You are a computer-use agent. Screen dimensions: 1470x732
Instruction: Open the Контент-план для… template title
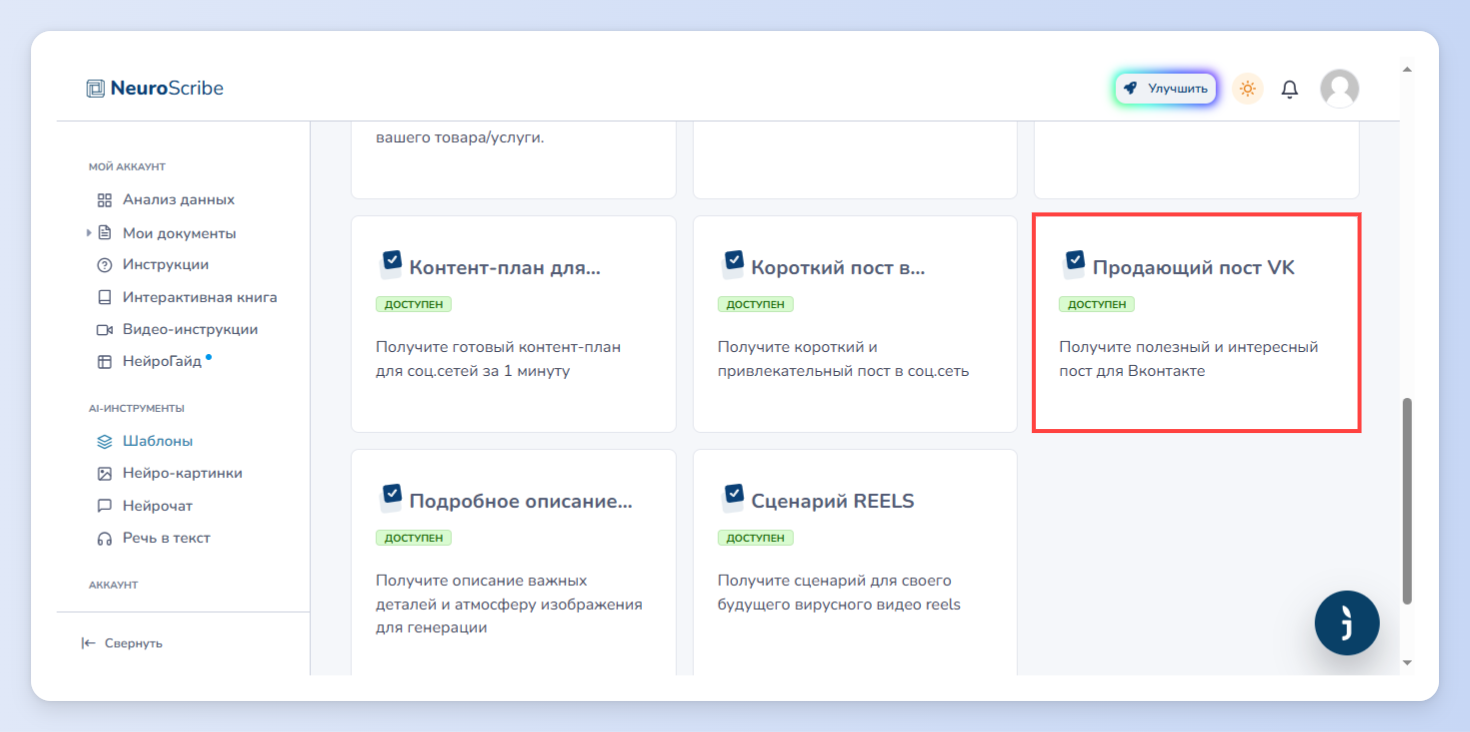[505, 268]
